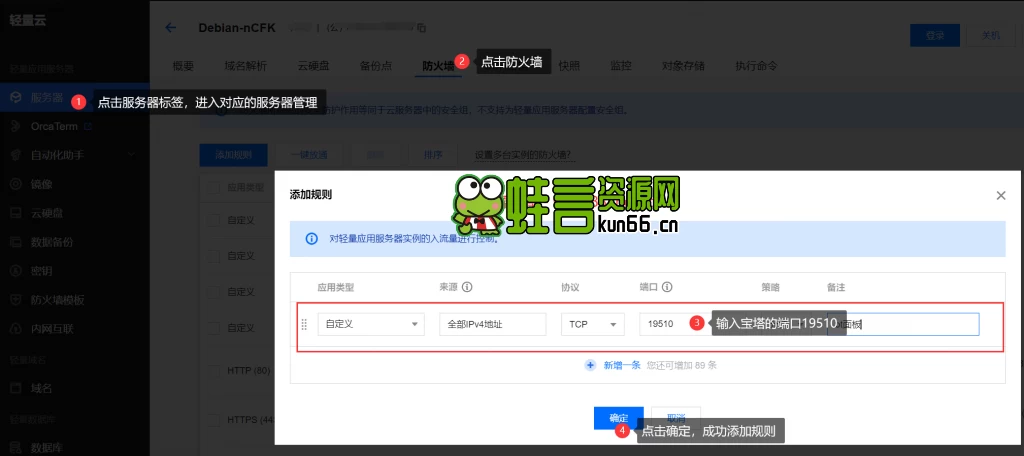1024x456 pixels.
Task: Click the 取消 button in the dialog
Action: point(676,418)
